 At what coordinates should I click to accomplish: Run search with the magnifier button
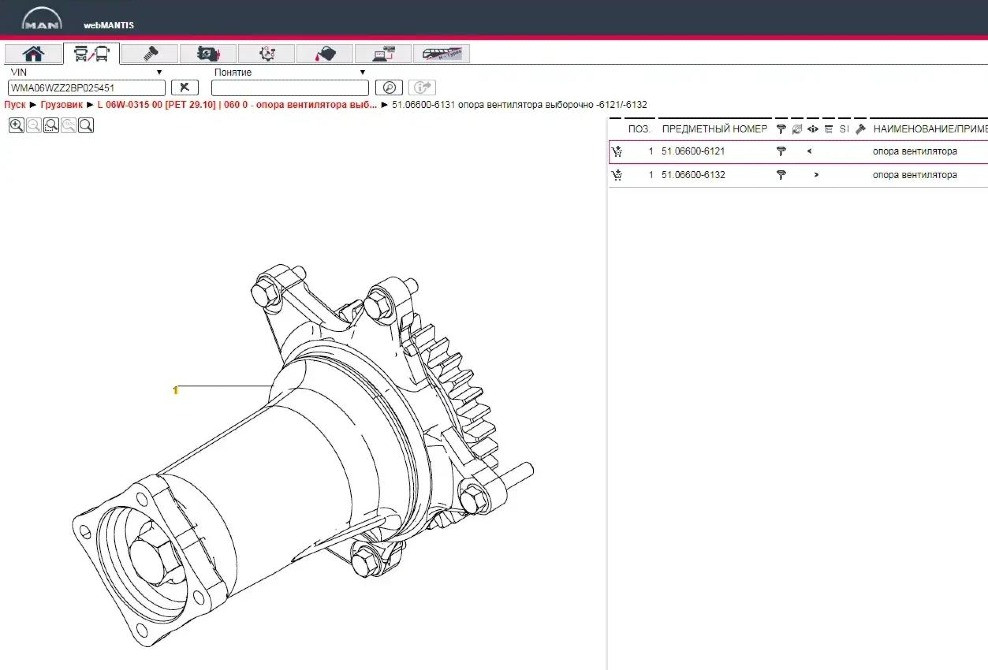pyautogui.click(x=389, y=88)
